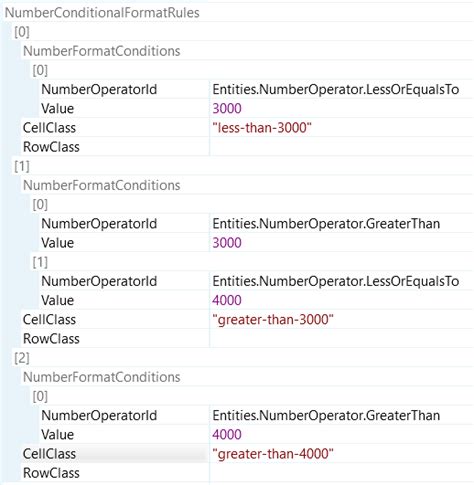Select the CellClass label for greater-than-3000

[x=49, y=320]
